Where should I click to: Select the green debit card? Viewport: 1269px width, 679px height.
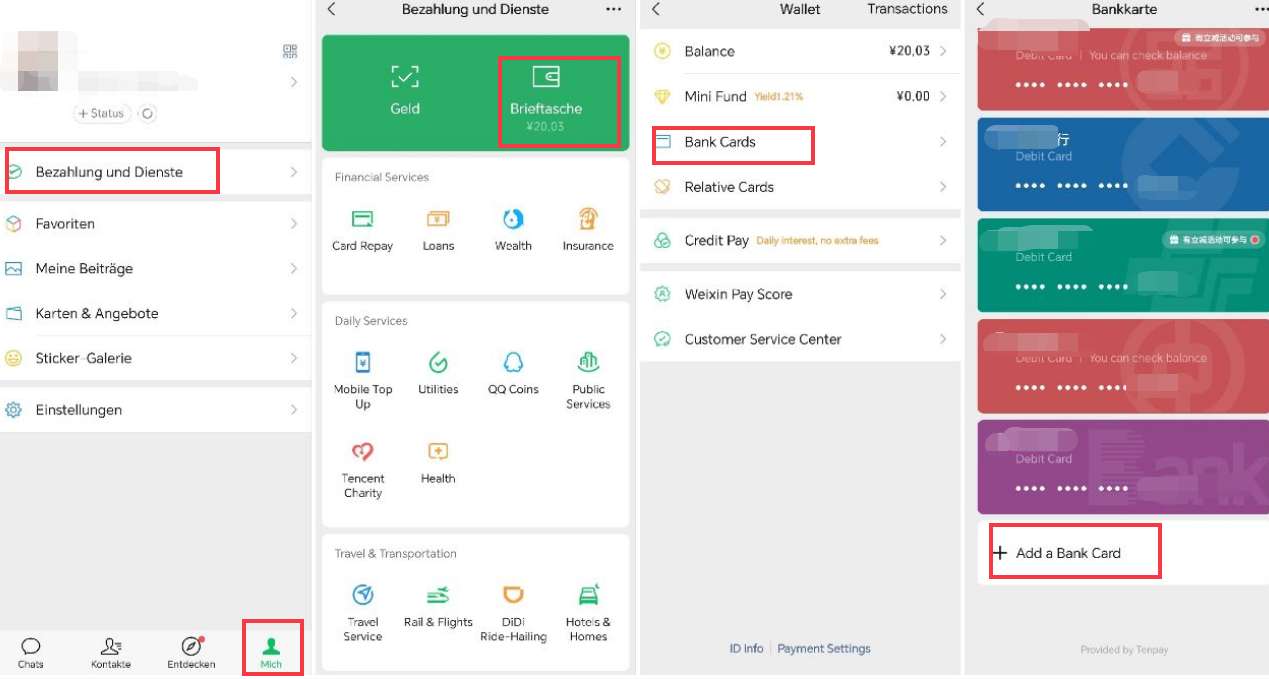(1123, 265)
